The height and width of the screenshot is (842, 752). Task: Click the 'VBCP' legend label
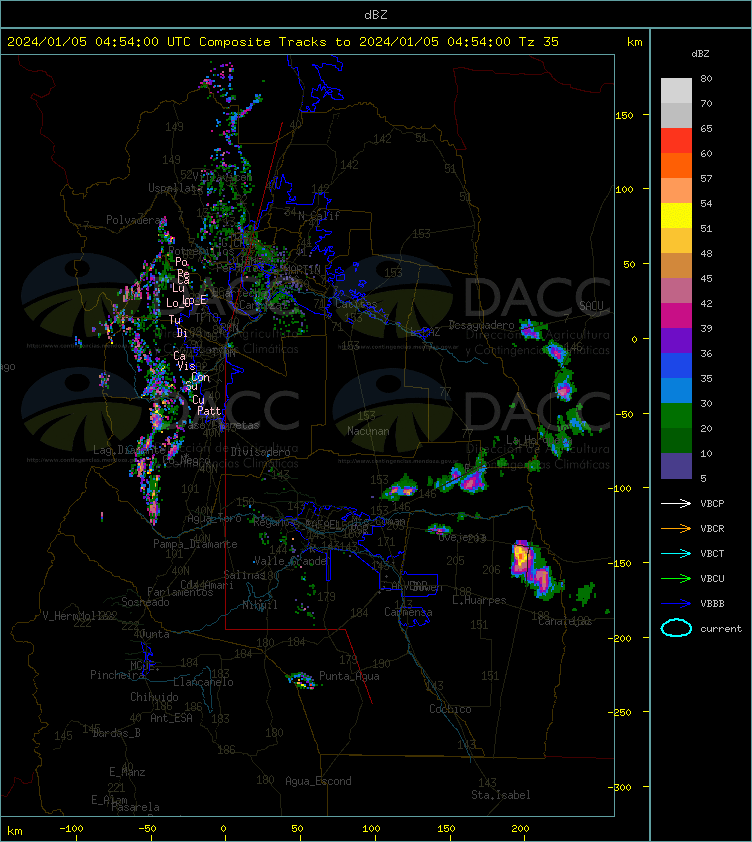(x=712, y=504)
